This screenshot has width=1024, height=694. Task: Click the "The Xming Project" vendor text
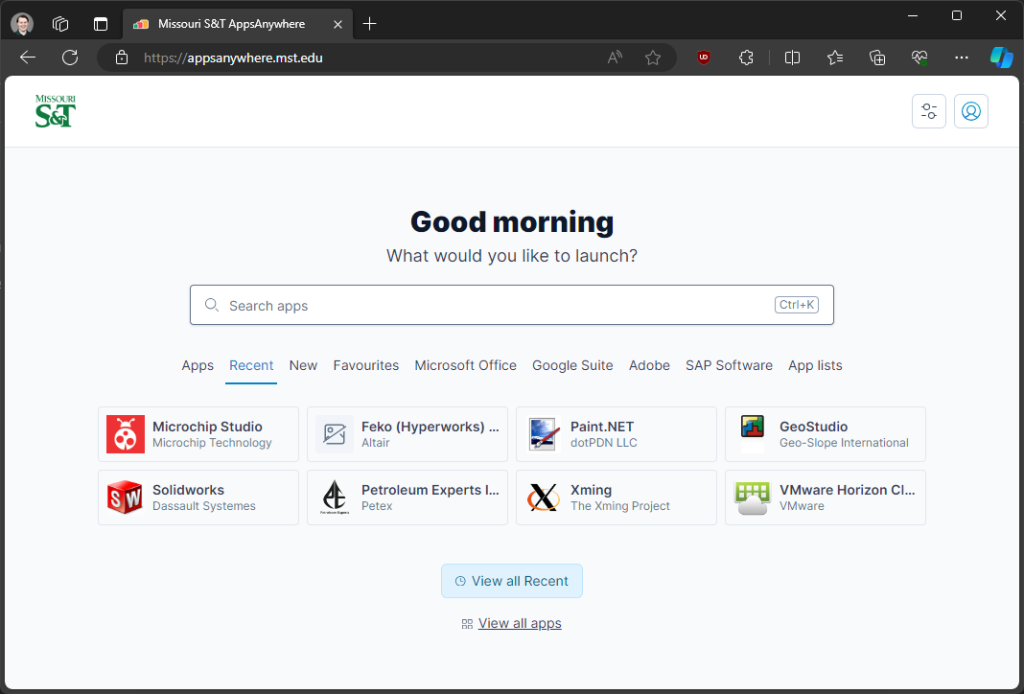pyautogui.click(x=620, y=506)
